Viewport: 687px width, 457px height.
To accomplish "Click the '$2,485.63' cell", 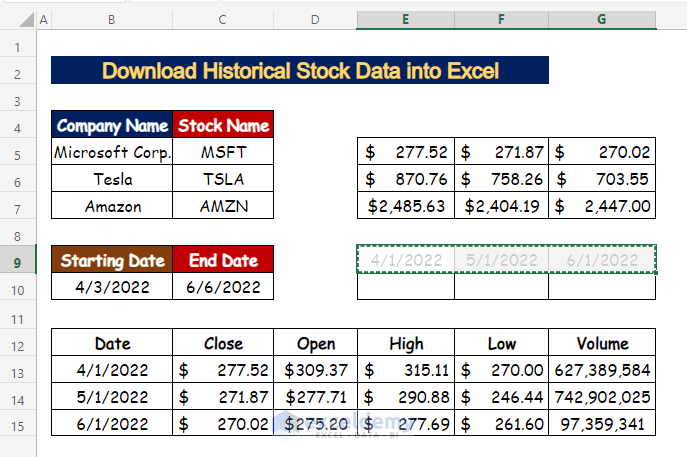I will (x=406, y=205).
